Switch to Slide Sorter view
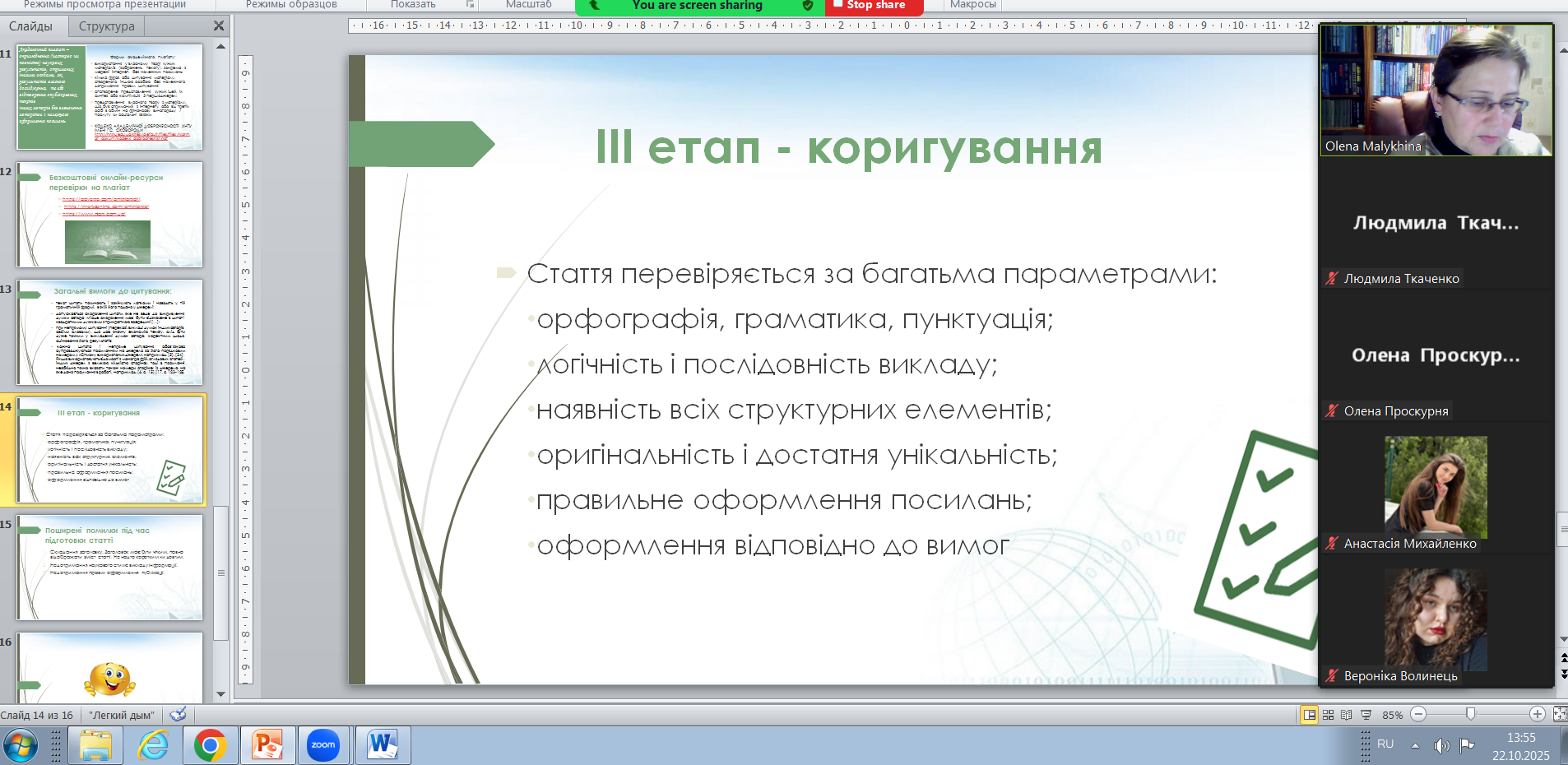The height and width of the screenshot is (765, 1568). (x=1328, y=715)
